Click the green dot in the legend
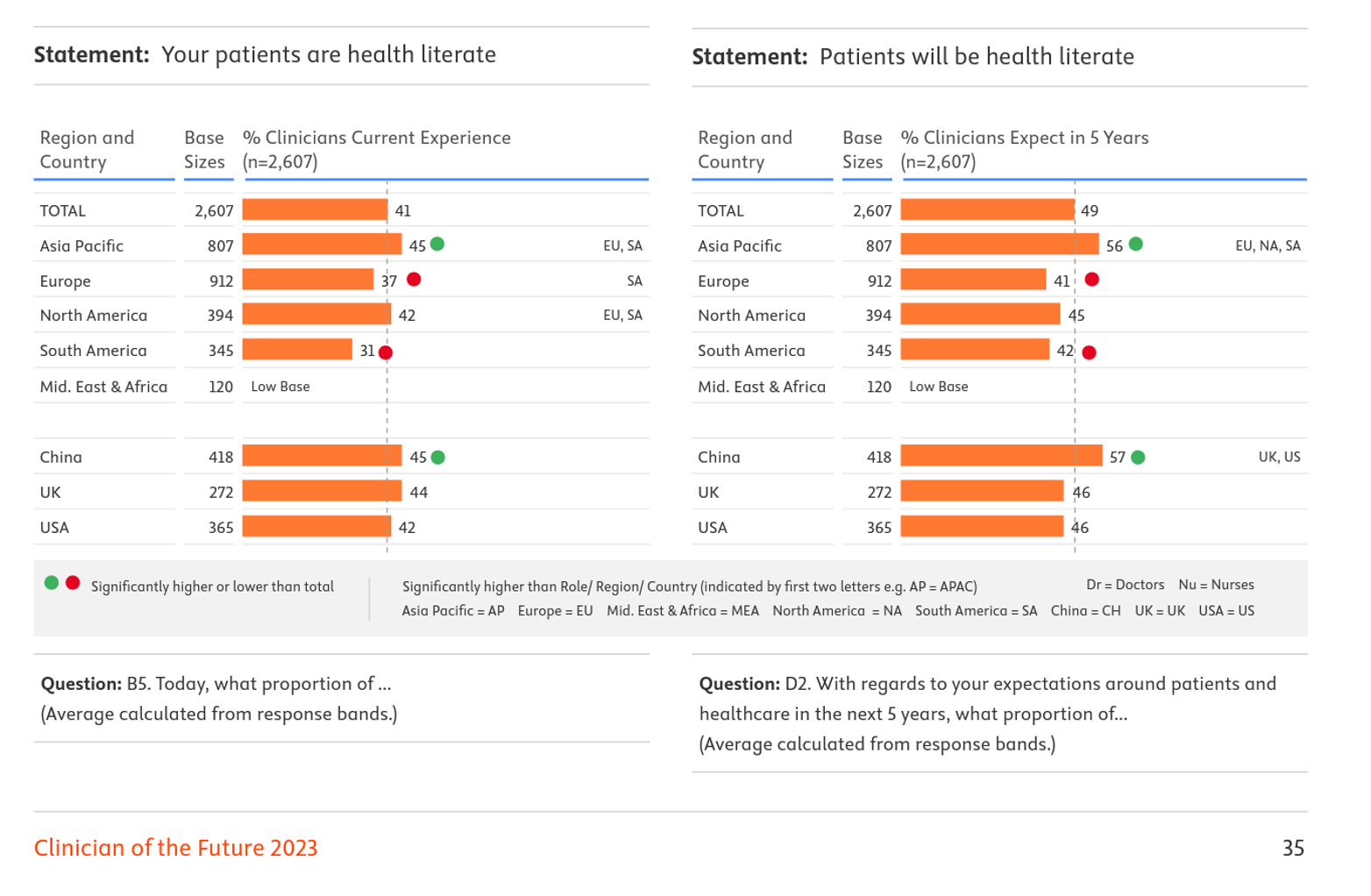1371x896 pixels. pos(52,583)
